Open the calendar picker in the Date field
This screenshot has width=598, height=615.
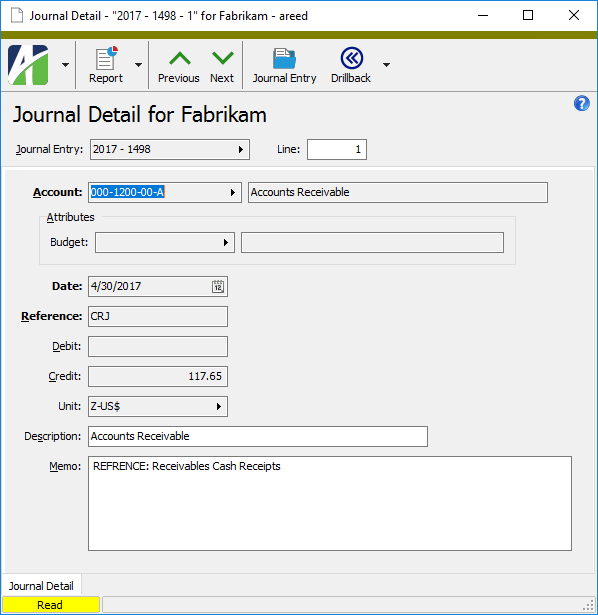(218, 286)
